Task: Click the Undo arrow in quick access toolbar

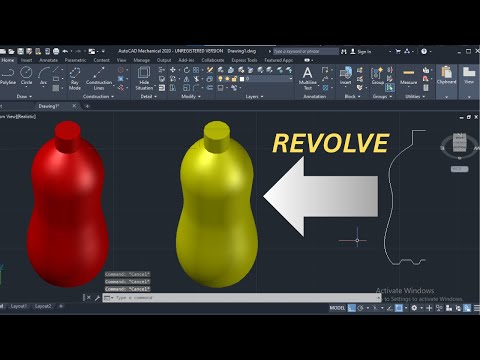Action: point(65,51)
